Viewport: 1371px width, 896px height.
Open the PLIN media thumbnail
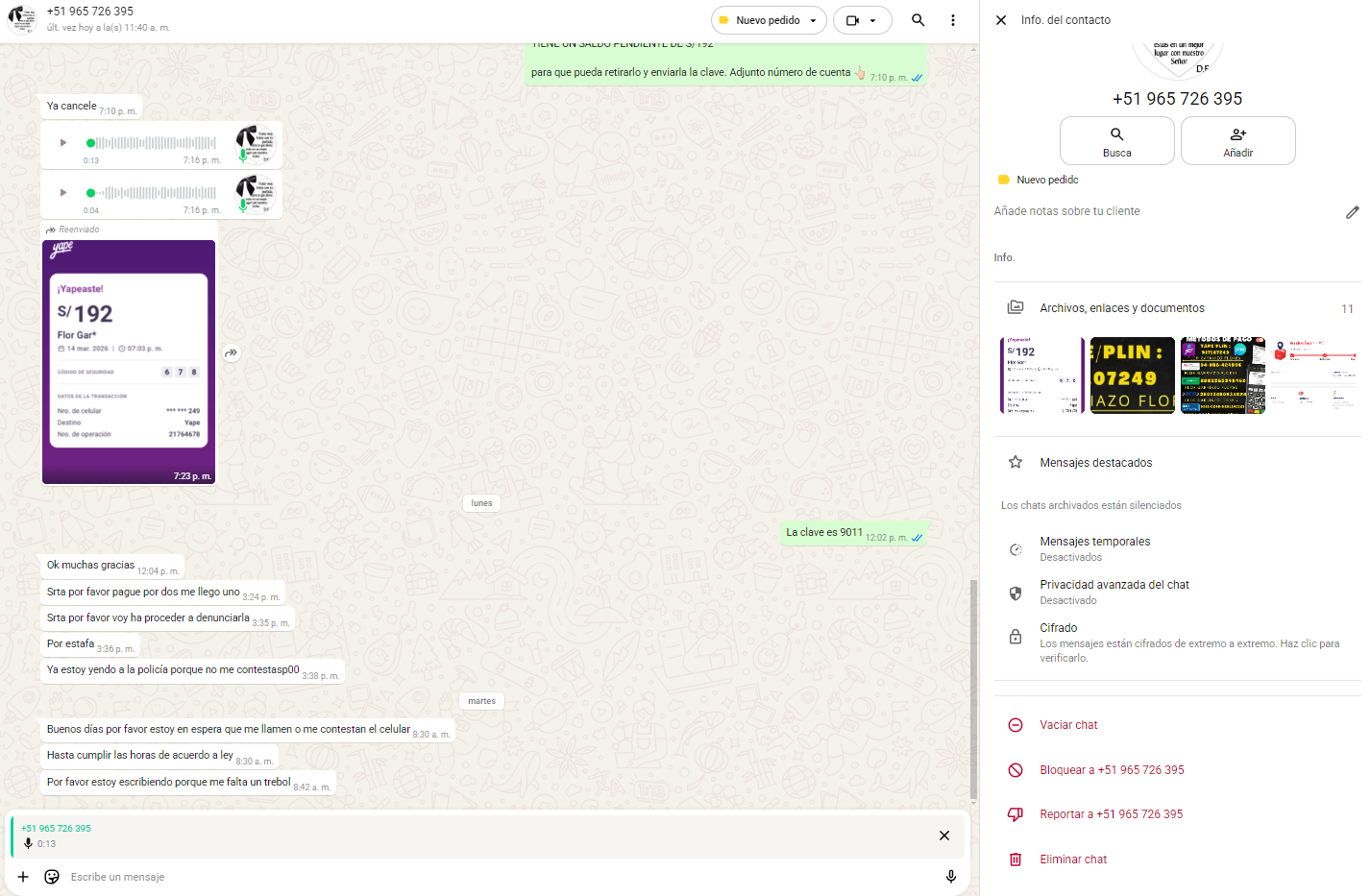(x=1133, y=375)
